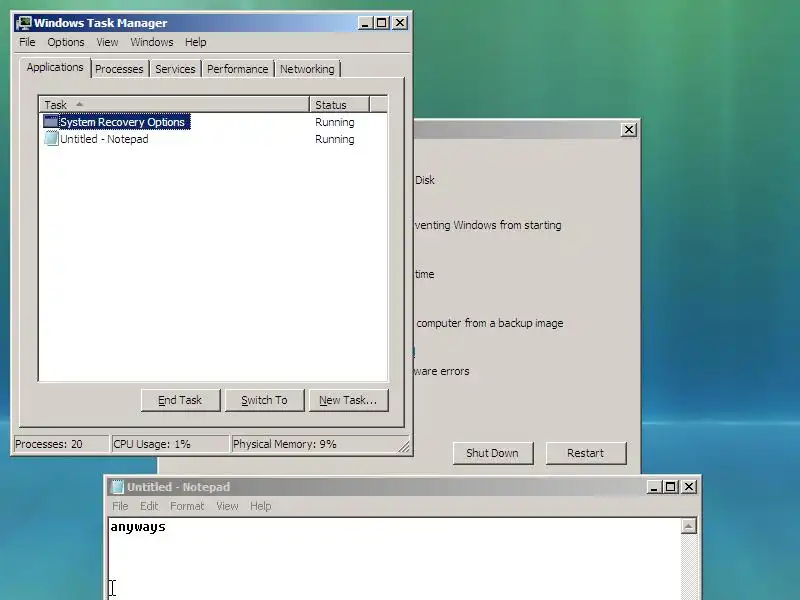Click the System Recovery Options task icon
Viewport: 800px width, 600px height.
pyautogui.click(x=51, y=122)
